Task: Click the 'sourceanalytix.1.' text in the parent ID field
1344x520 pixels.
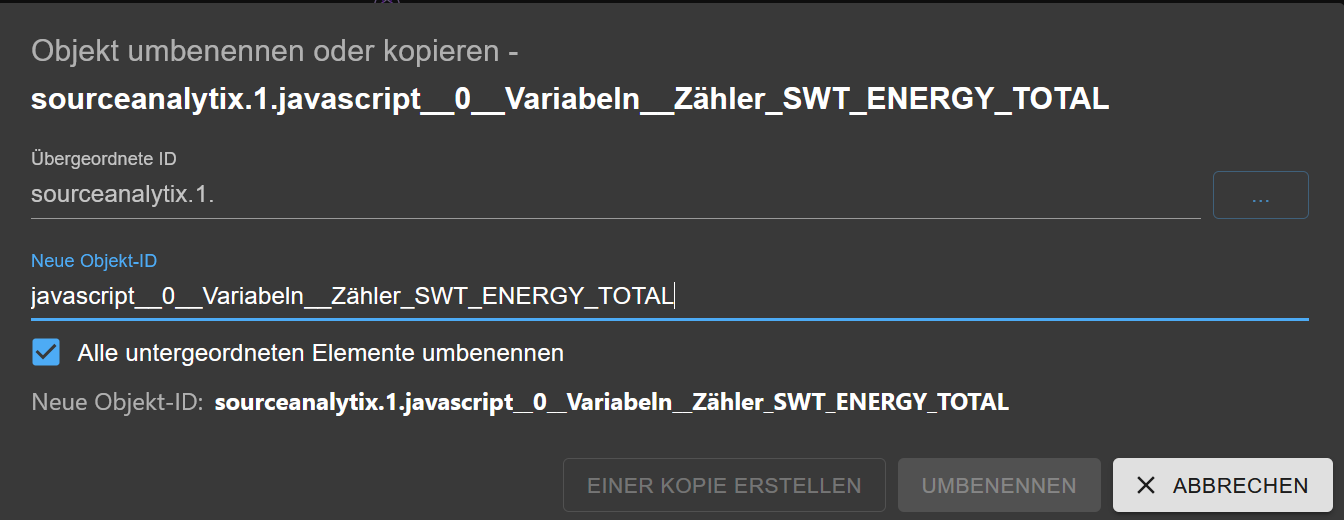Action: pos(123,195)
